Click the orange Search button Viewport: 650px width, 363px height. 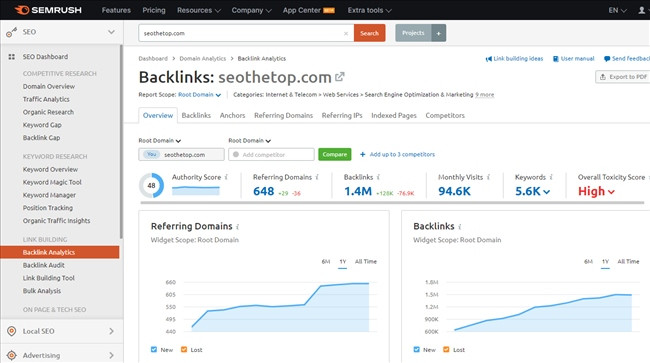coord(369,33)
